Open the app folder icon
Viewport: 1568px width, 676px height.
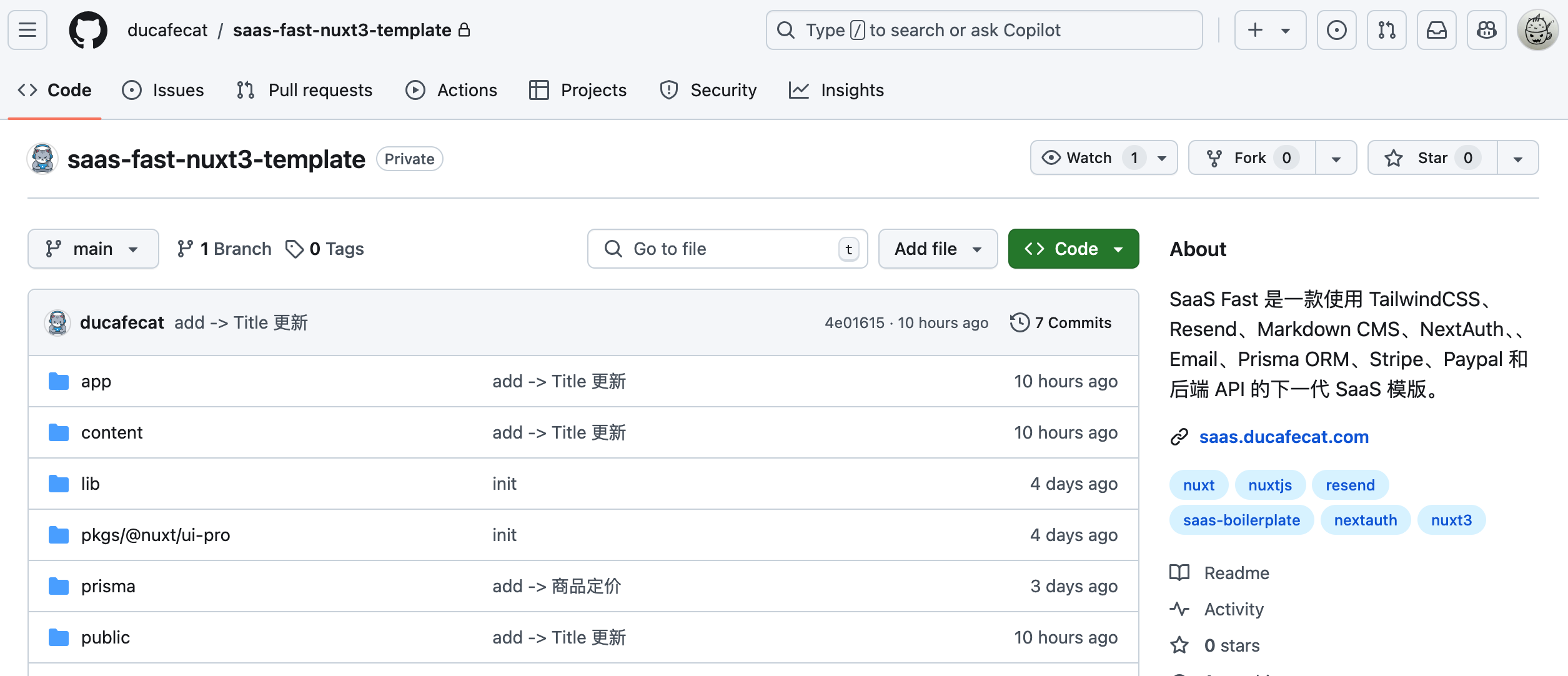pos(59,381)
